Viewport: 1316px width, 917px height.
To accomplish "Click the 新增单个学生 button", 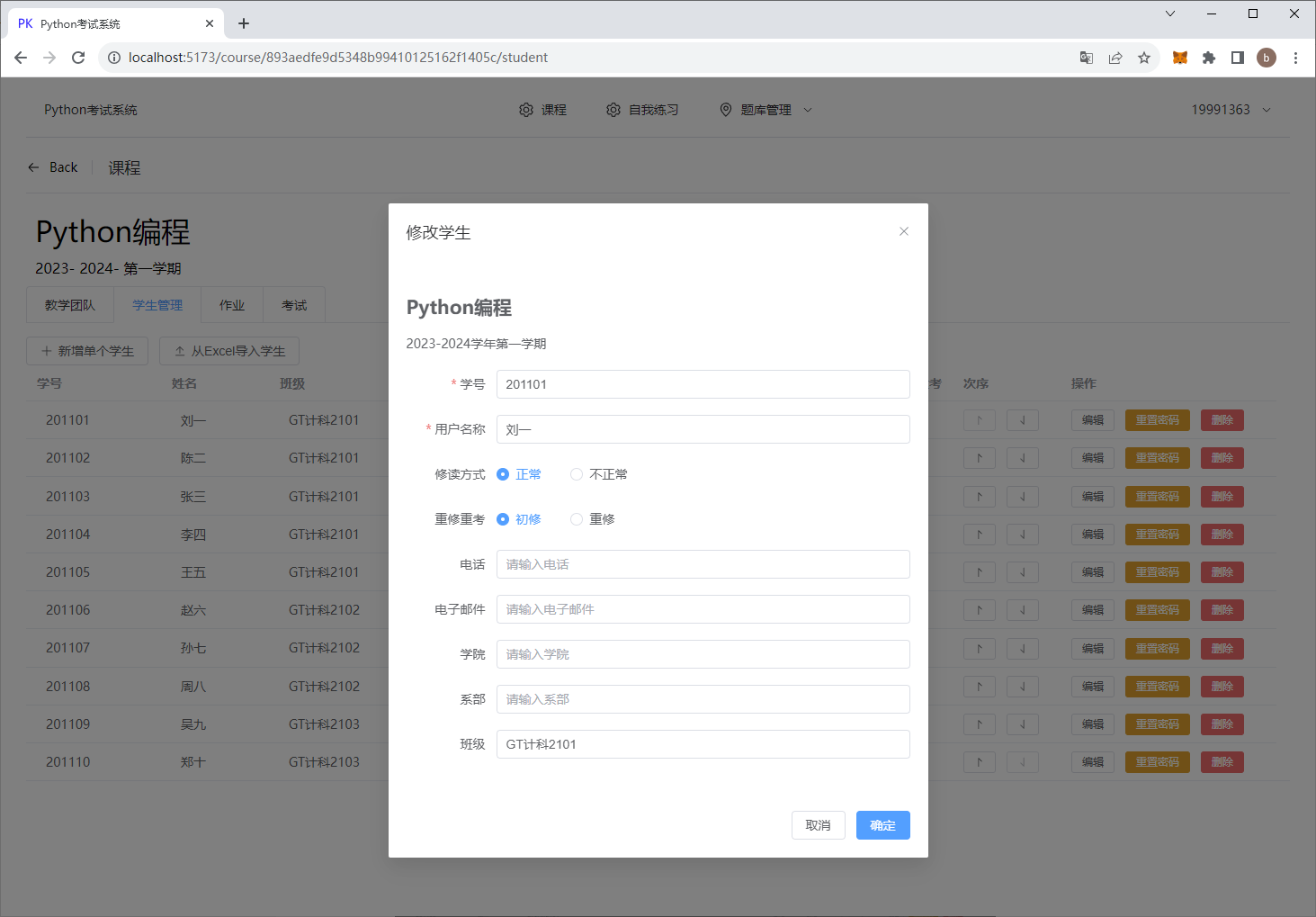I will (87, 351).
